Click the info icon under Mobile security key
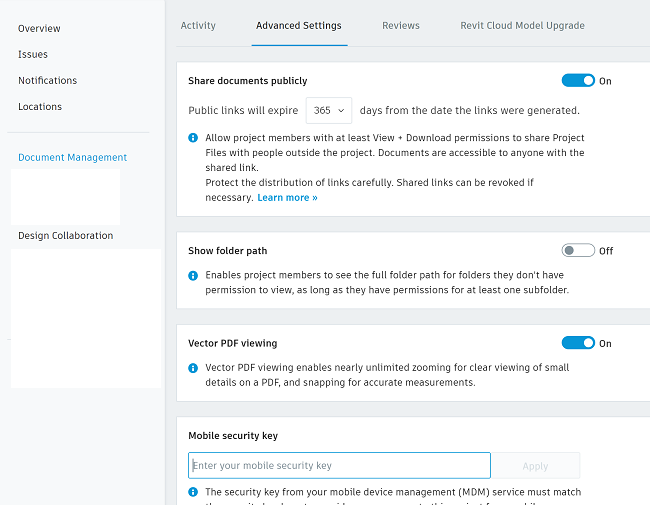Image resolution: width=650 pixels, height=505 pixels. tap(194, 492)
